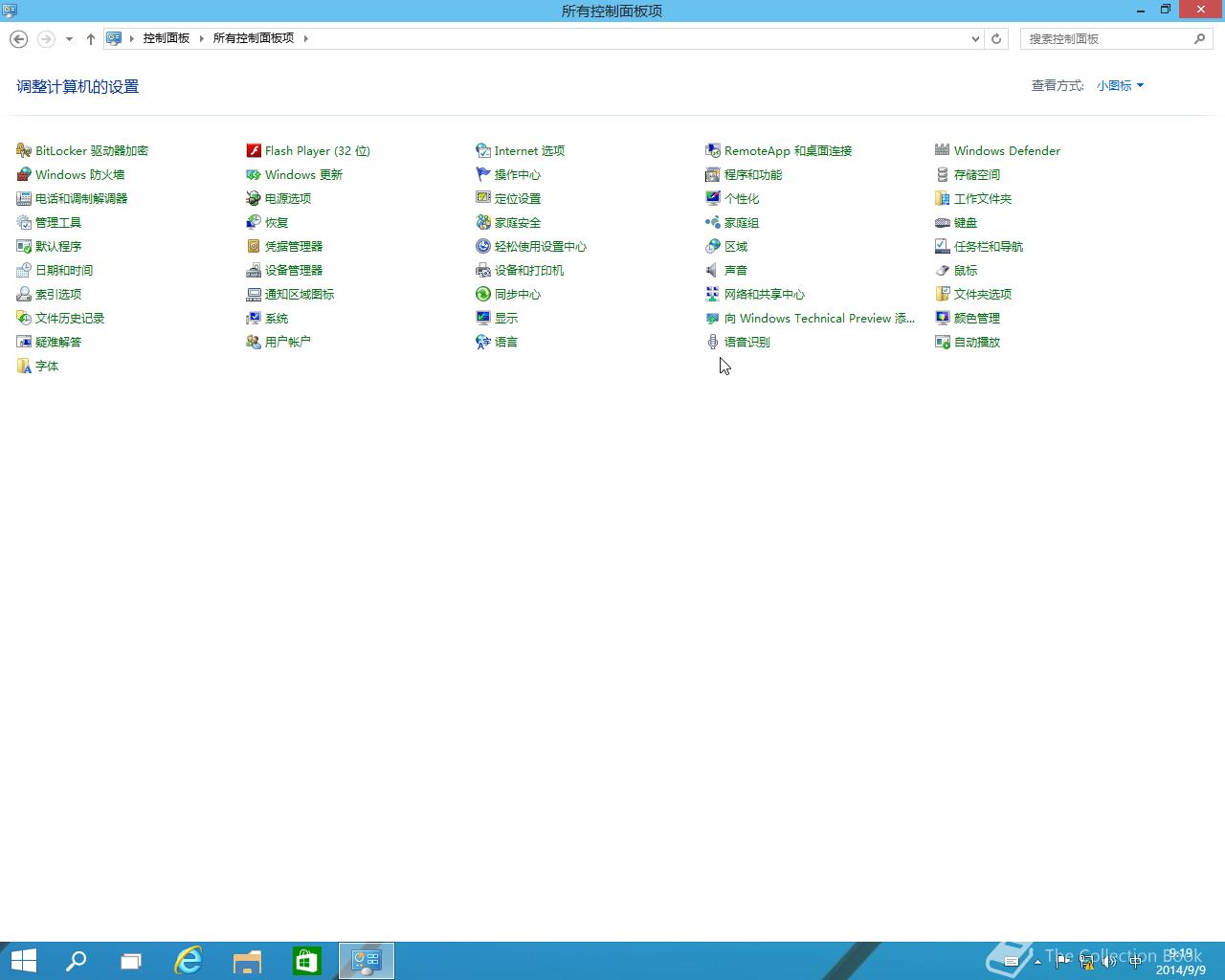Open the 管理工具 link
The height and width of the screenshot is (980, 1225).
coord(58,222)
